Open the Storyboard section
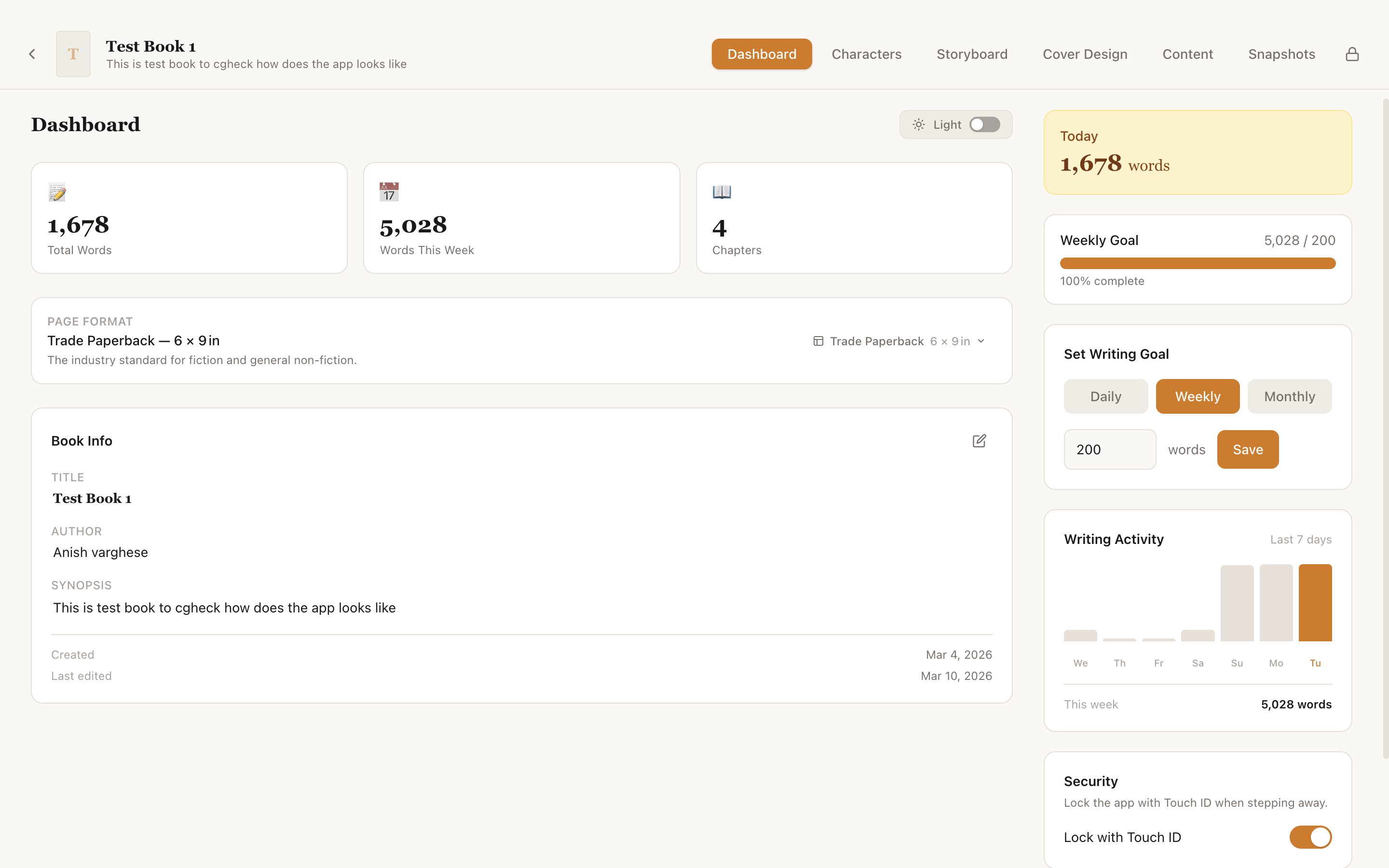This screenshot has height=868, width=1389. [x=972, y=54]
